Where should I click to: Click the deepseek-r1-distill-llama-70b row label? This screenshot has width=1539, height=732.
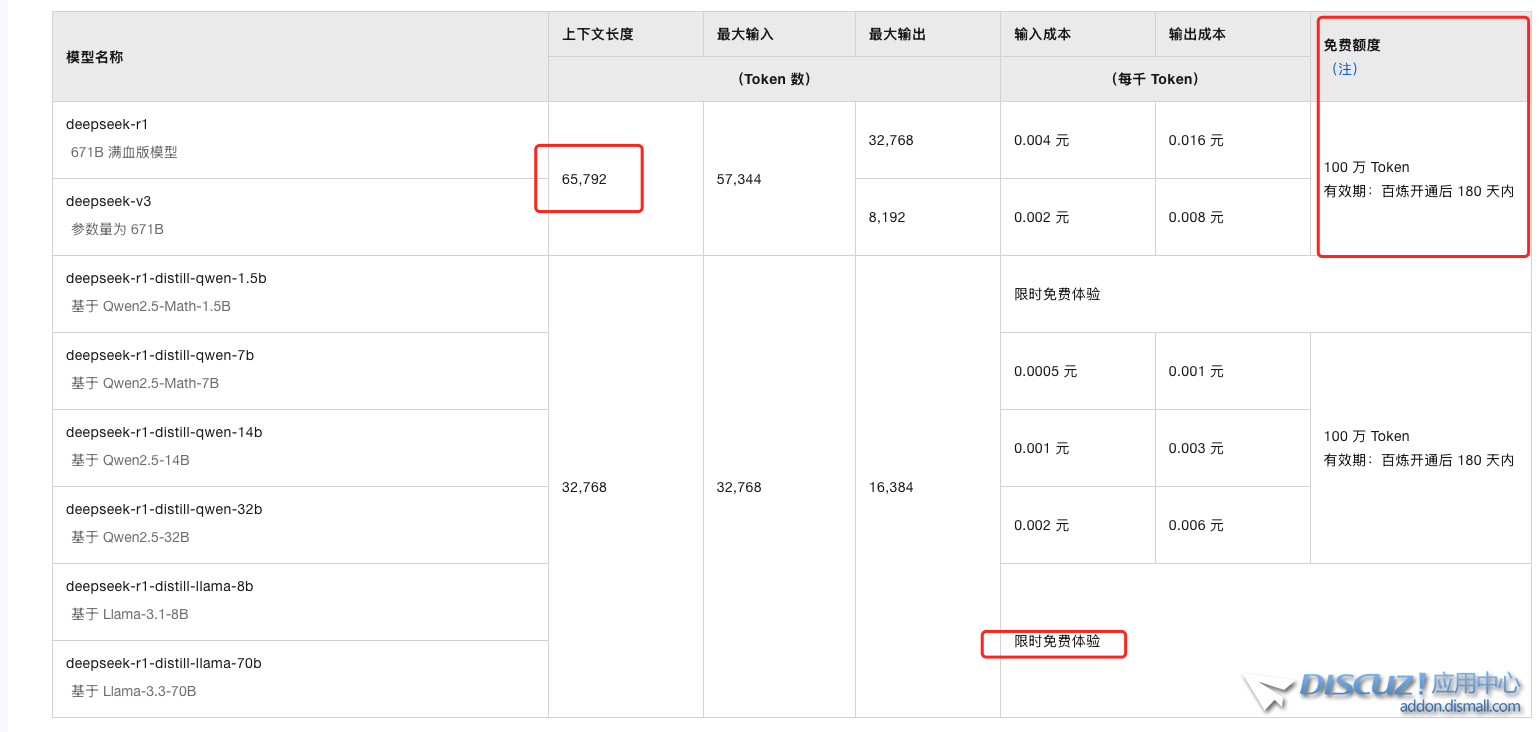click(x=164, y=663)
